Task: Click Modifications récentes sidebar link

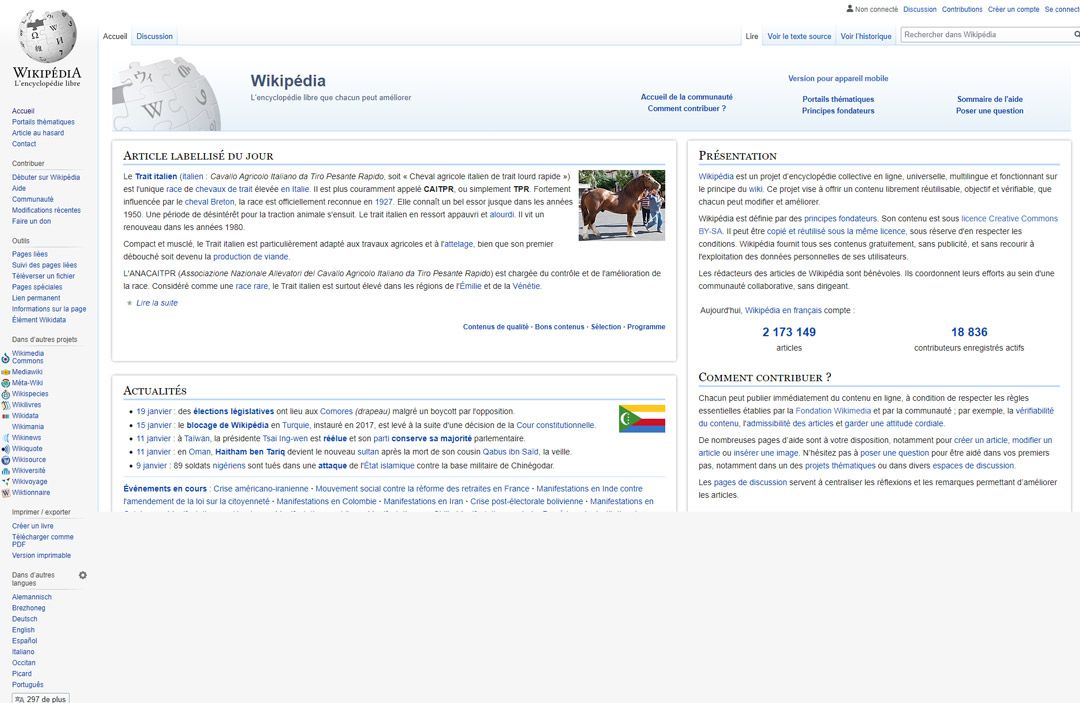Action: pyautogui.click(x=46, y=210)
